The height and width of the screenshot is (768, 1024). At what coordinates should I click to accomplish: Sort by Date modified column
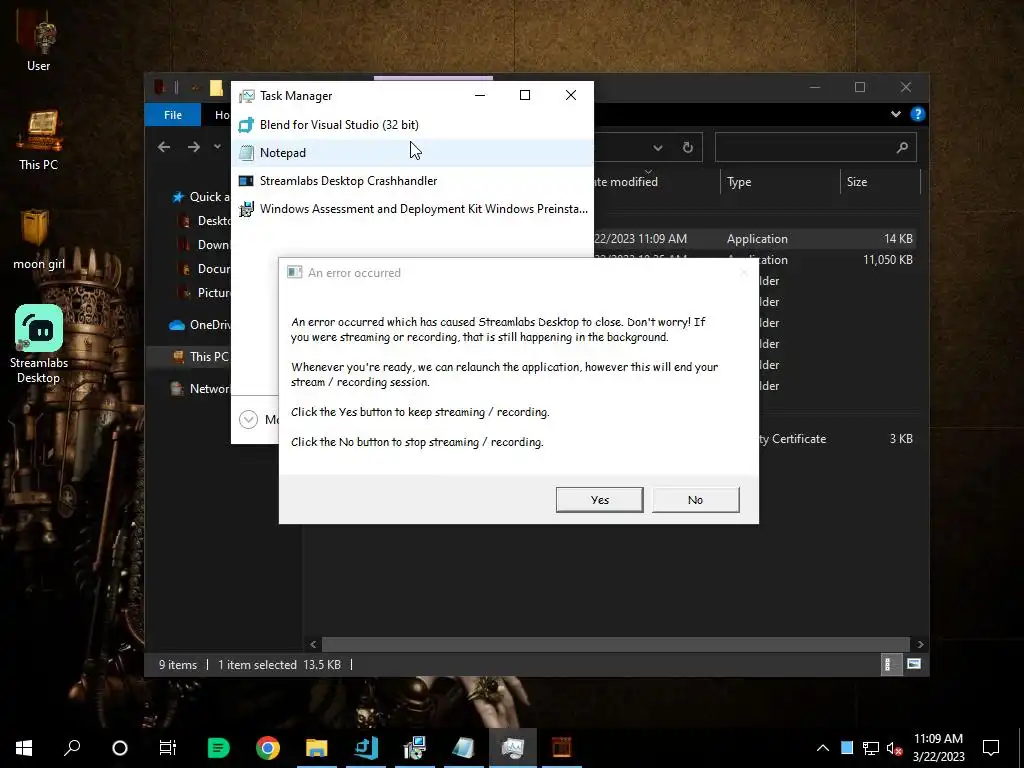pos(656,182)
